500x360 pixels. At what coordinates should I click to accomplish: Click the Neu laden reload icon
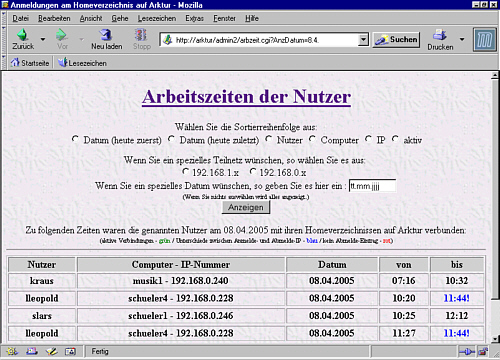click(106, 35)
